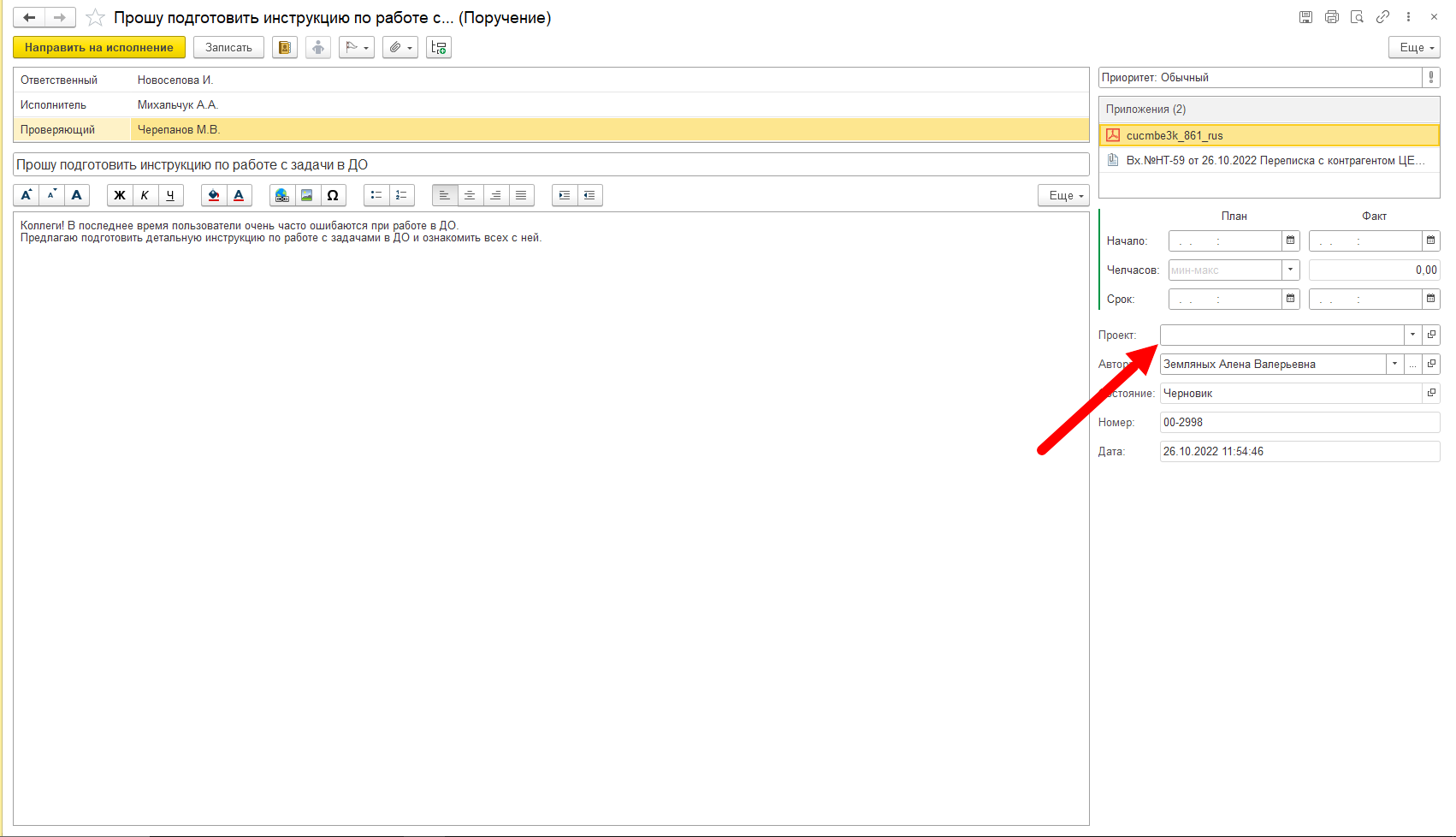Toggle italic (К) formatting
The image size is (1456, 837).
click(145, 195)
